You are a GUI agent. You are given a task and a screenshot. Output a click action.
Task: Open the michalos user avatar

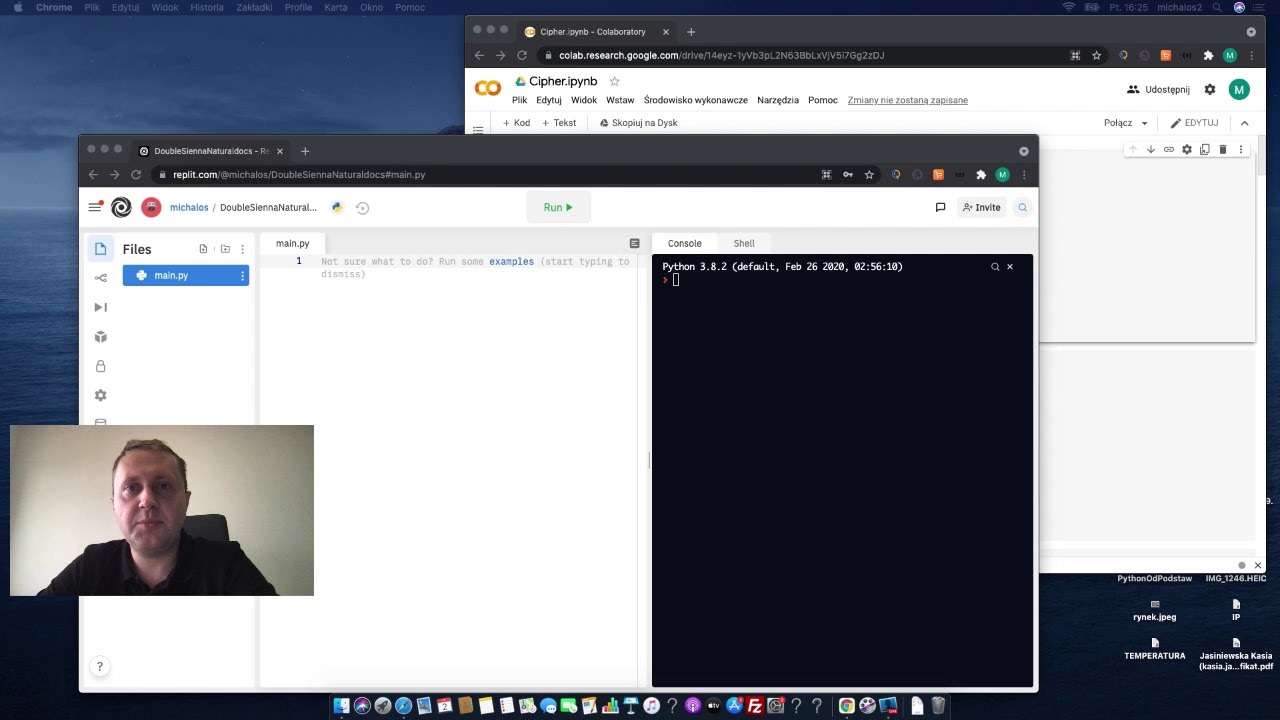click(151, 207)
